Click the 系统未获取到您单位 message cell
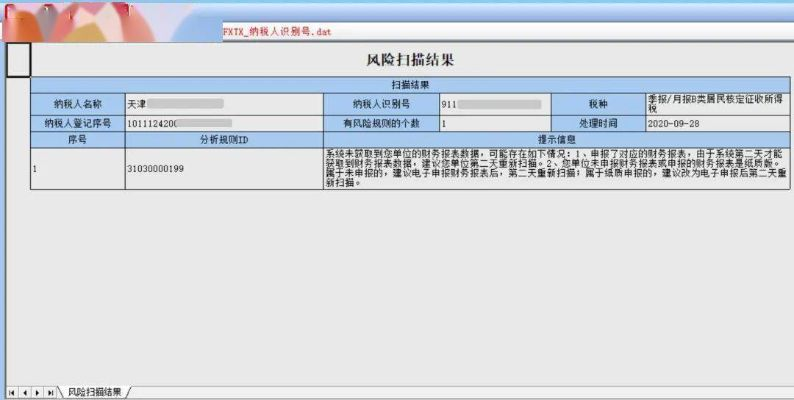 (x=557, y=169)
